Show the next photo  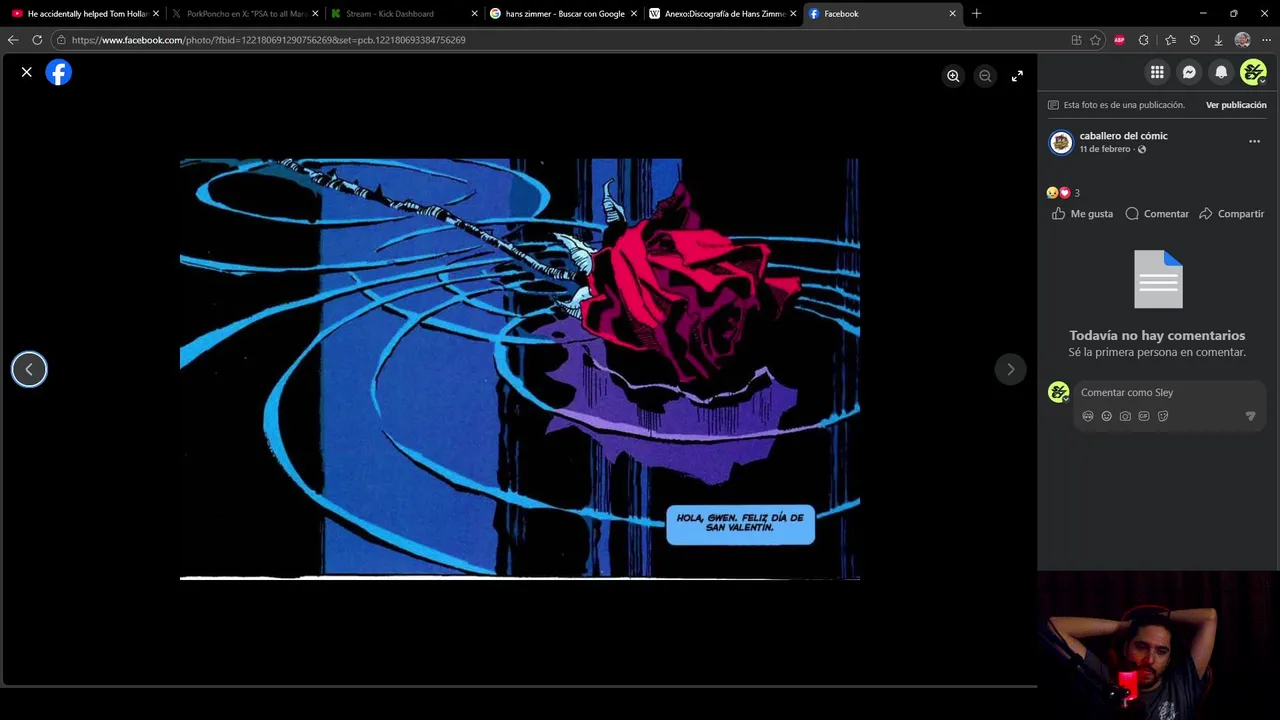click(1010, 369)
